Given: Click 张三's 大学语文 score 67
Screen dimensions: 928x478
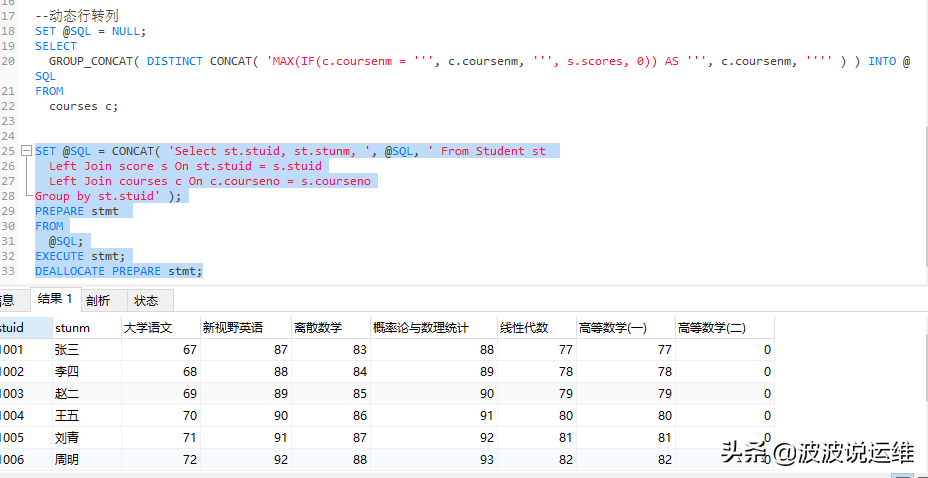Looking at the screenshot, I should coord(161,350).
